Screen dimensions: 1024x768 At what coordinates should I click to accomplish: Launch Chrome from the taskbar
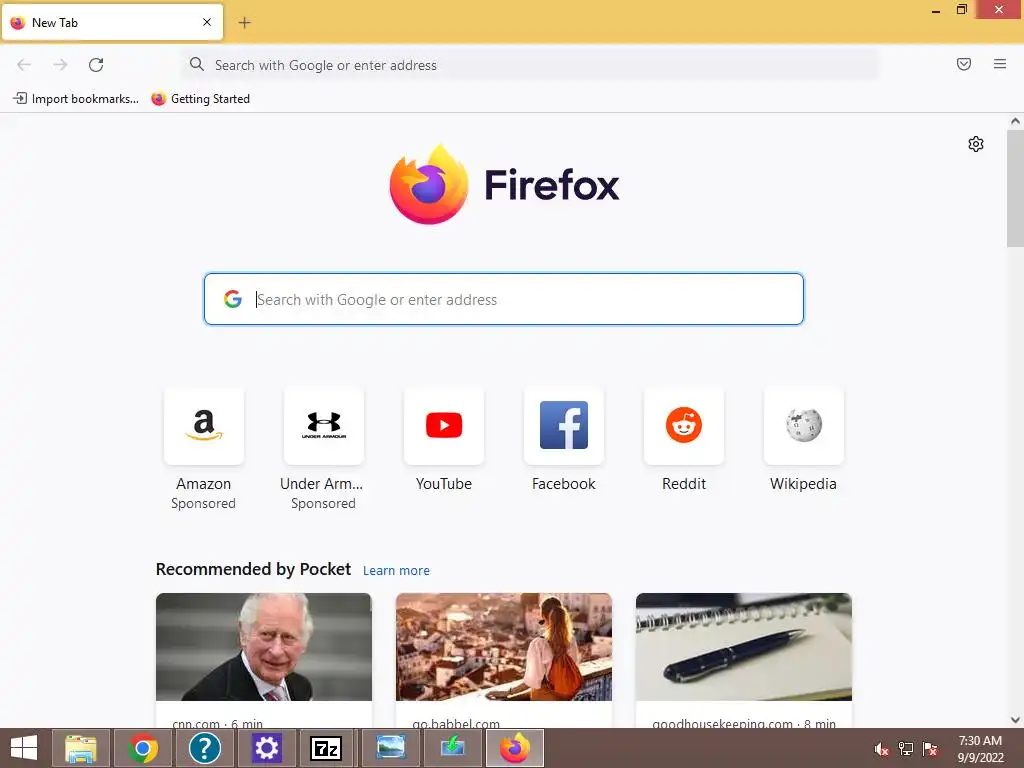point(142,748)
